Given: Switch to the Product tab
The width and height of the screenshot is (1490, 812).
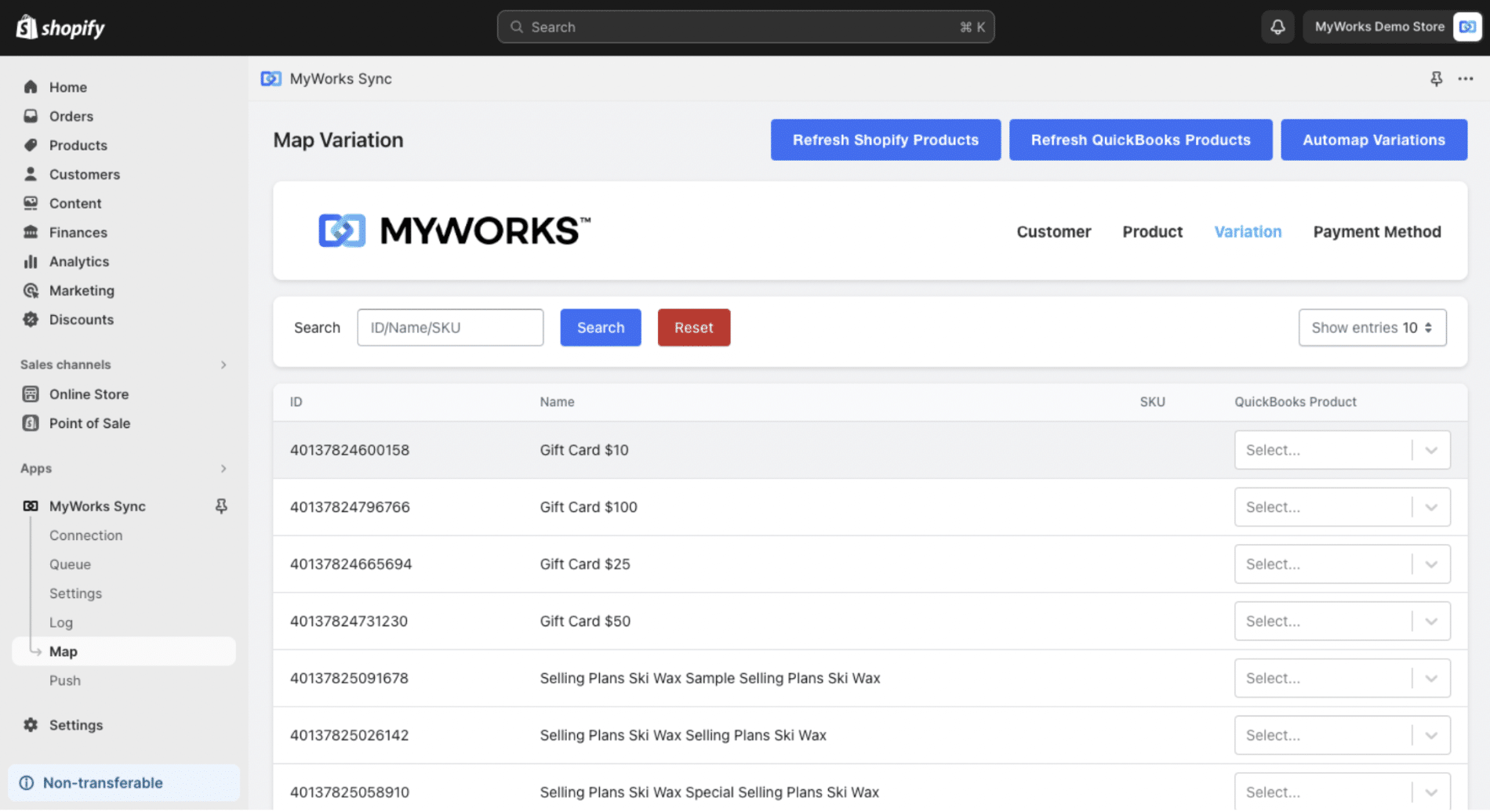Looking at the screenshot, I should point(1152,232).
